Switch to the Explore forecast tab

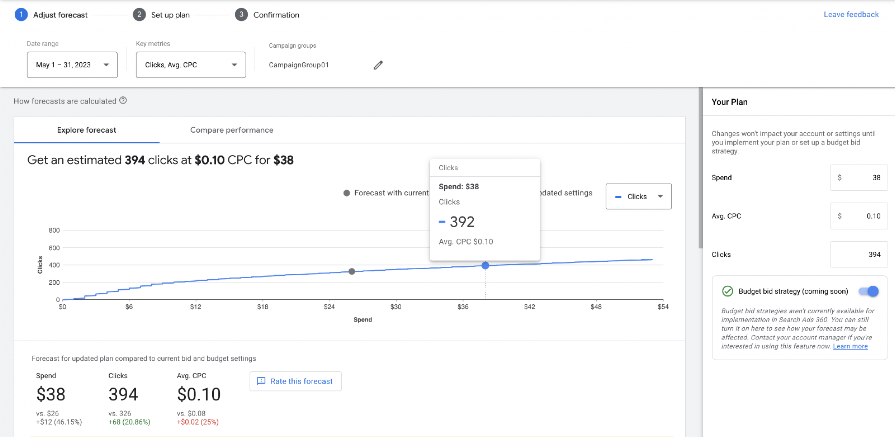tap(87, 130)
